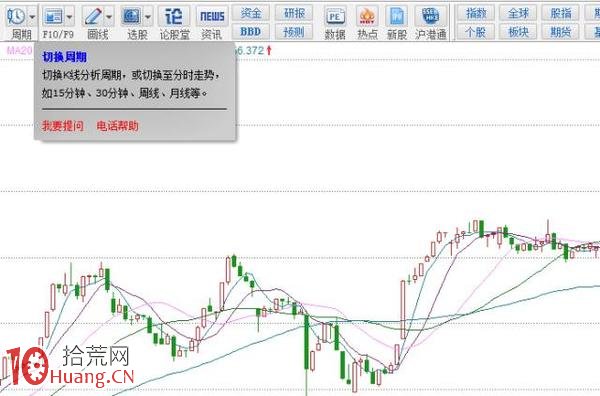Image resolution: width=600 pixels, height=396 pixels.
Task: Select the 画线 pencil drawing tool
Action: point(93,16)
